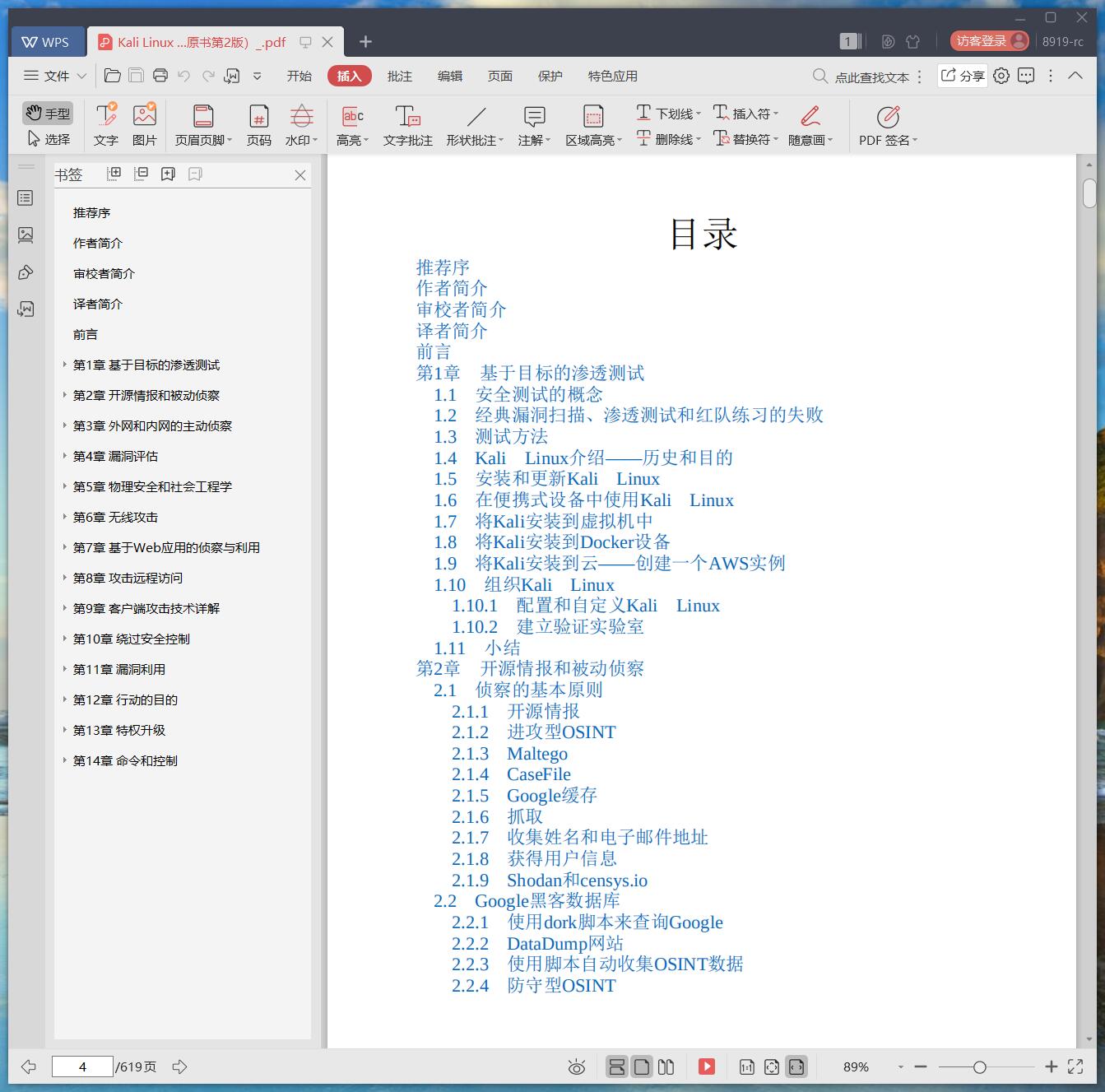The width and height of the screenshot is (1105, 1092).
Task: Open the 文件 file menu
Action: tap(54, 76)
